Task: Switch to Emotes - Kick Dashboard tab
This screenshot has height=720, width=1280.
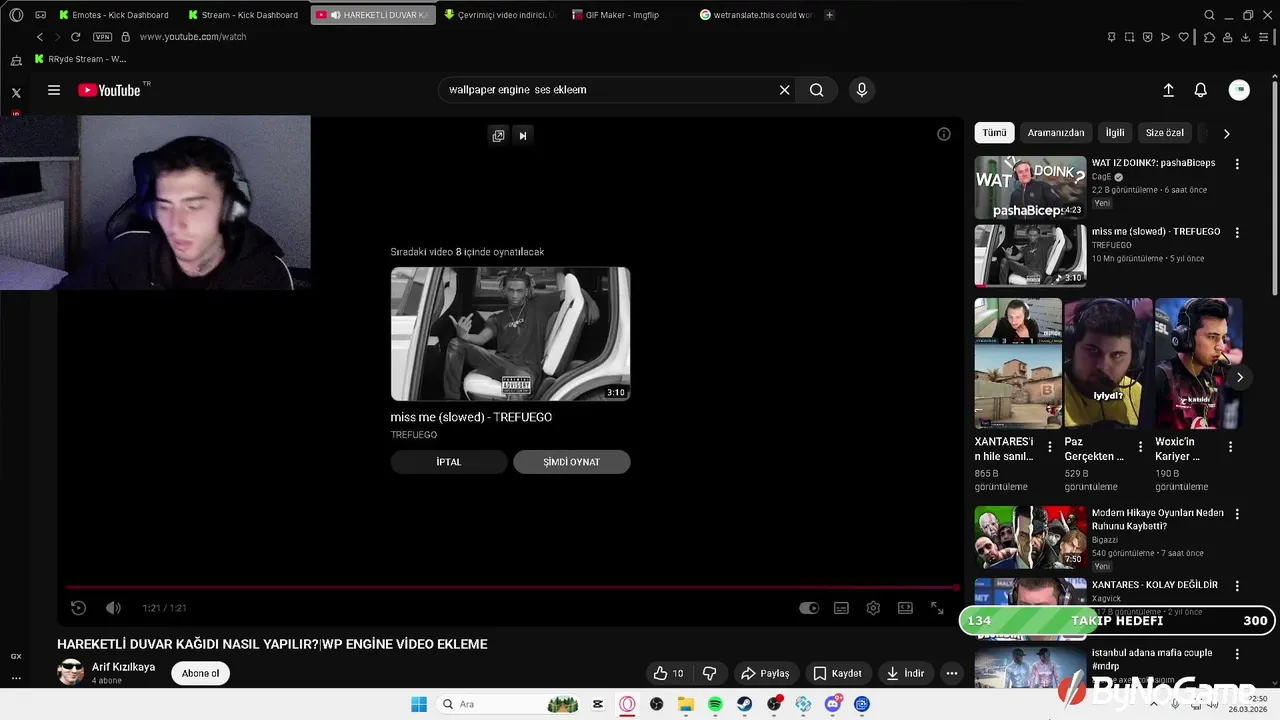Action: coord(113,15)
